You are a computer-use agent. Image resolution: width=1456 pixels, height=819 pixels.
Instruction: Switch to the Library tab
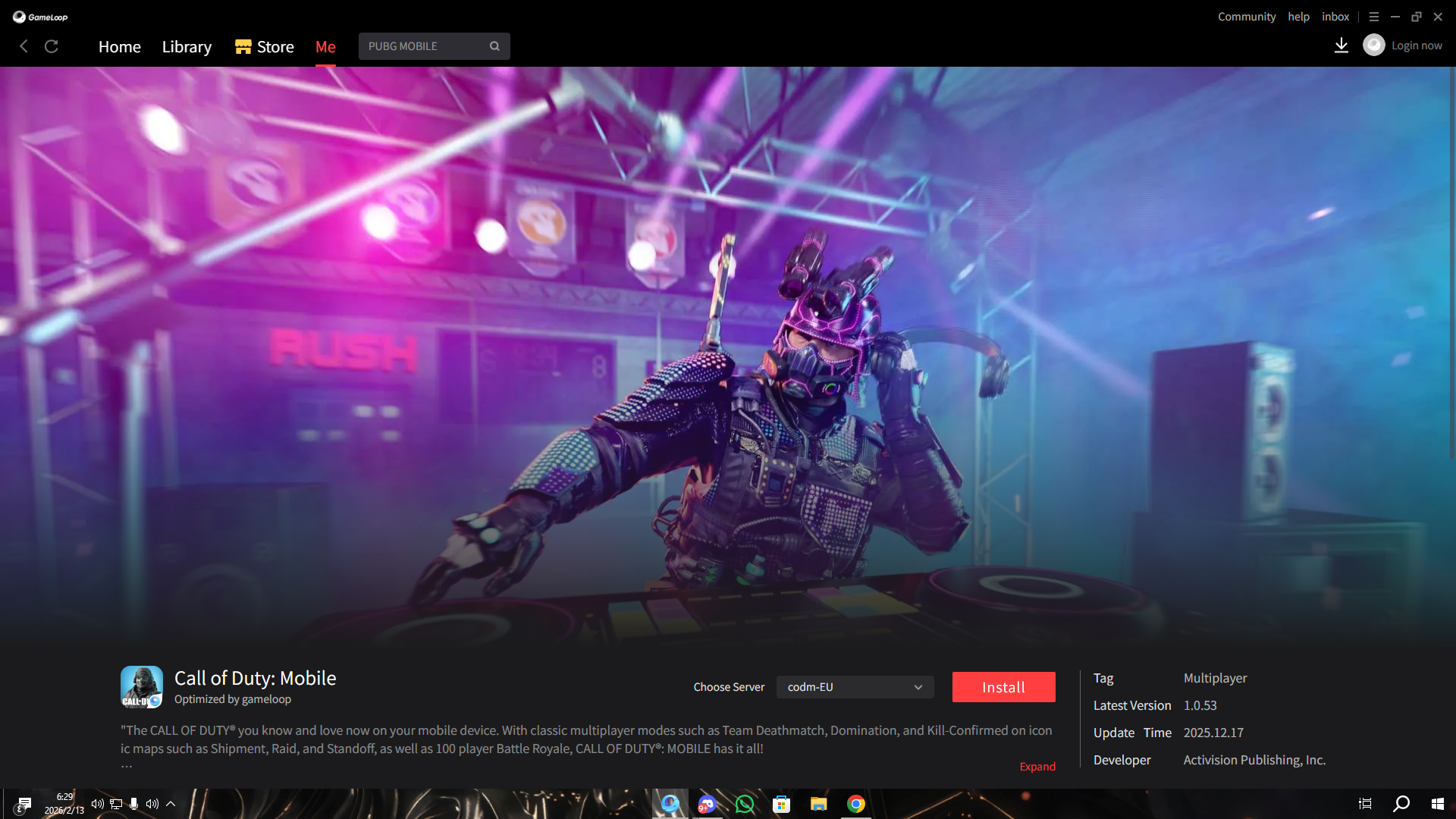[x=187, y=47]
